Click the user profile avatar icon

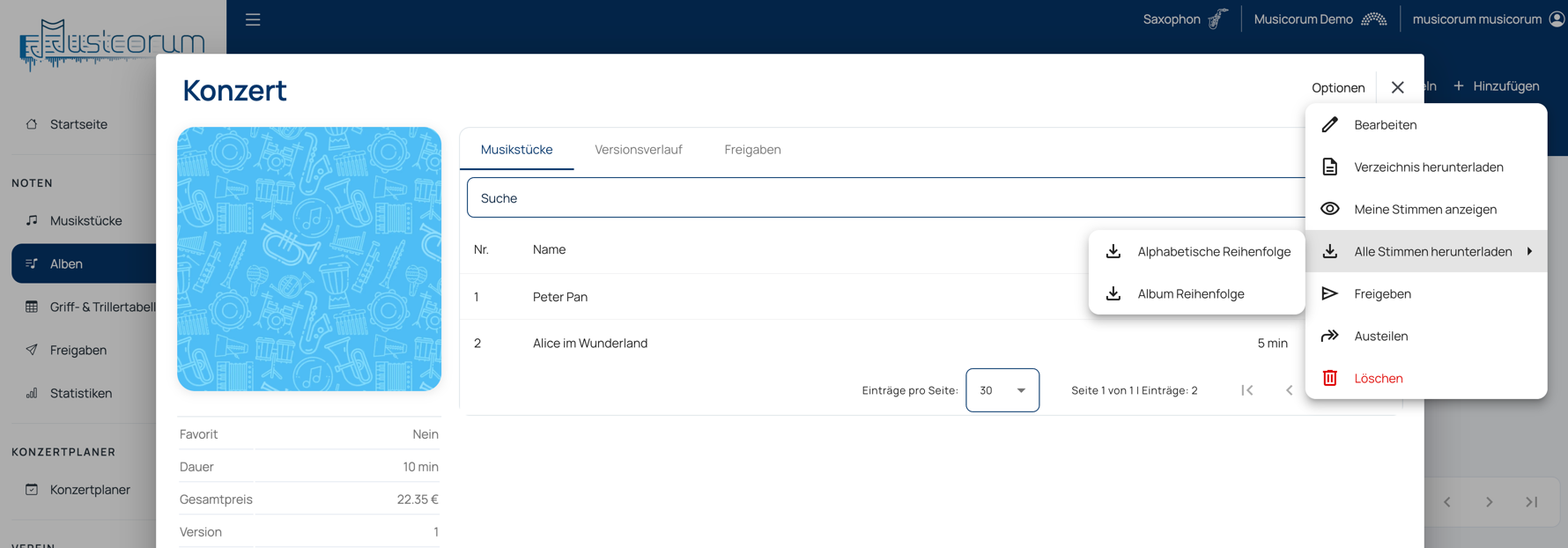pos(1557,19)
